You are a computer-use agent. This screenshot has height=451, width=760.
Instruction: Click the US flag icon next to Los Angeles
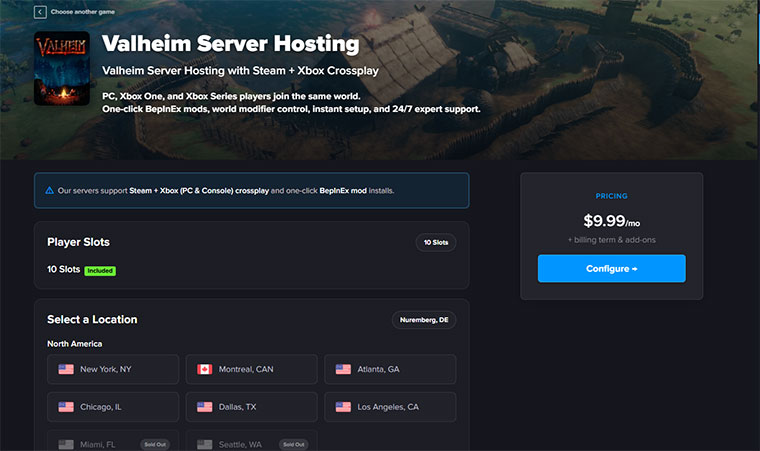pos(343,407)
